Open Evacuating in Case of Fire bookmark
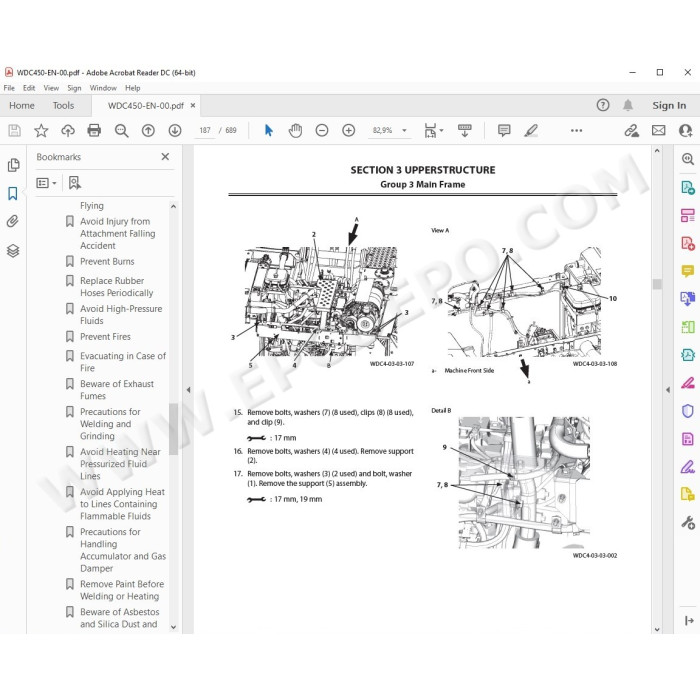The image size is (700, 700). point(123,362)
